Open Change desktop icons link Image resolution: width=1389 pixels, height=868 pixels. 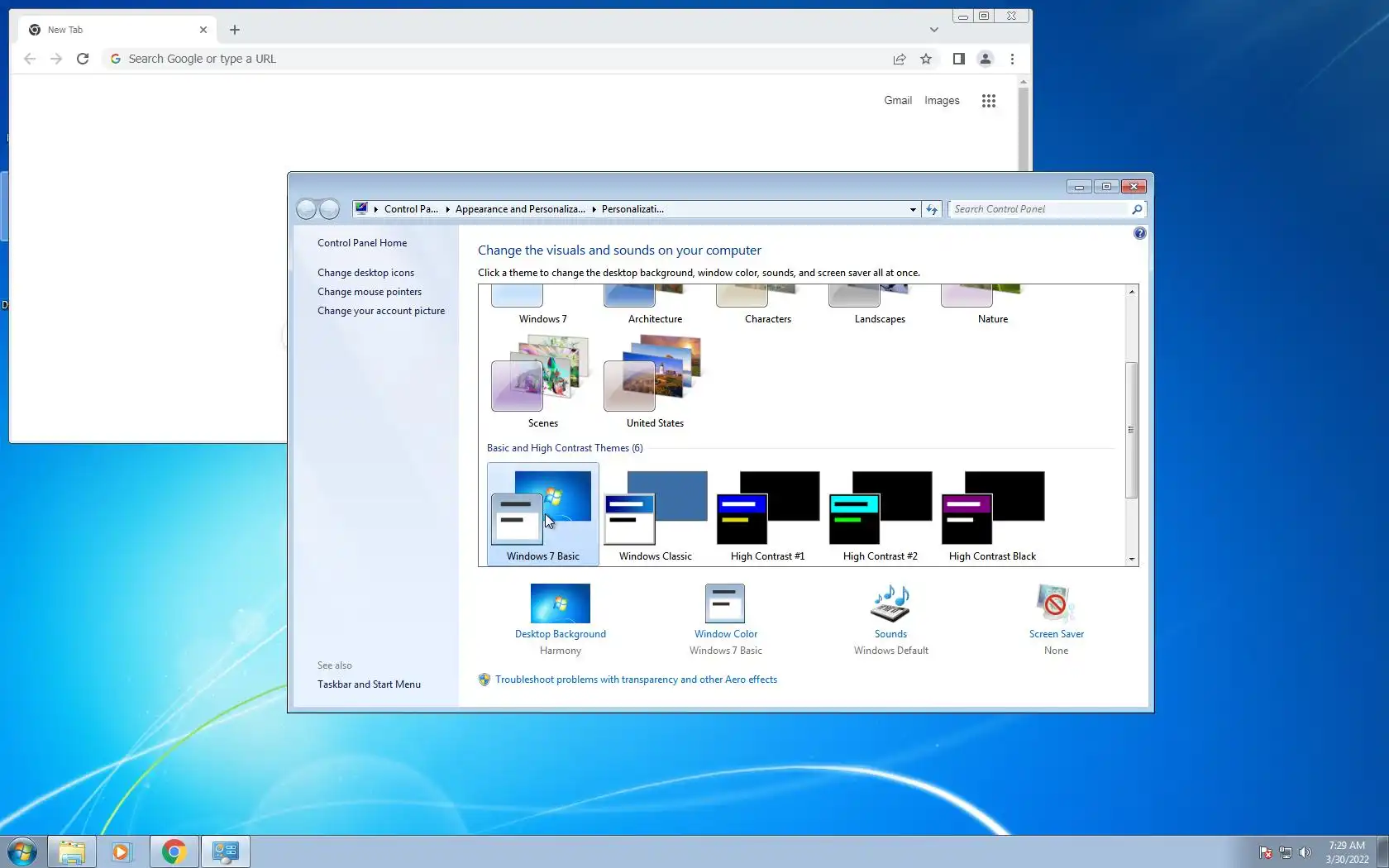(x=365, y=273)
